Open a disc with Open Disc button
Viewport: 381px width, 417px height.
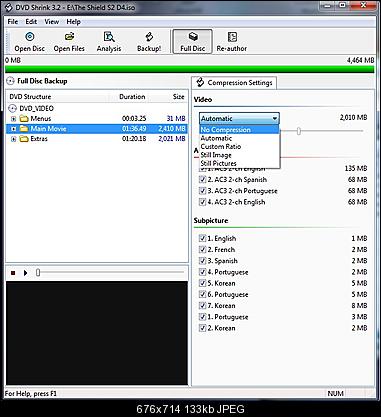[29, 42]
